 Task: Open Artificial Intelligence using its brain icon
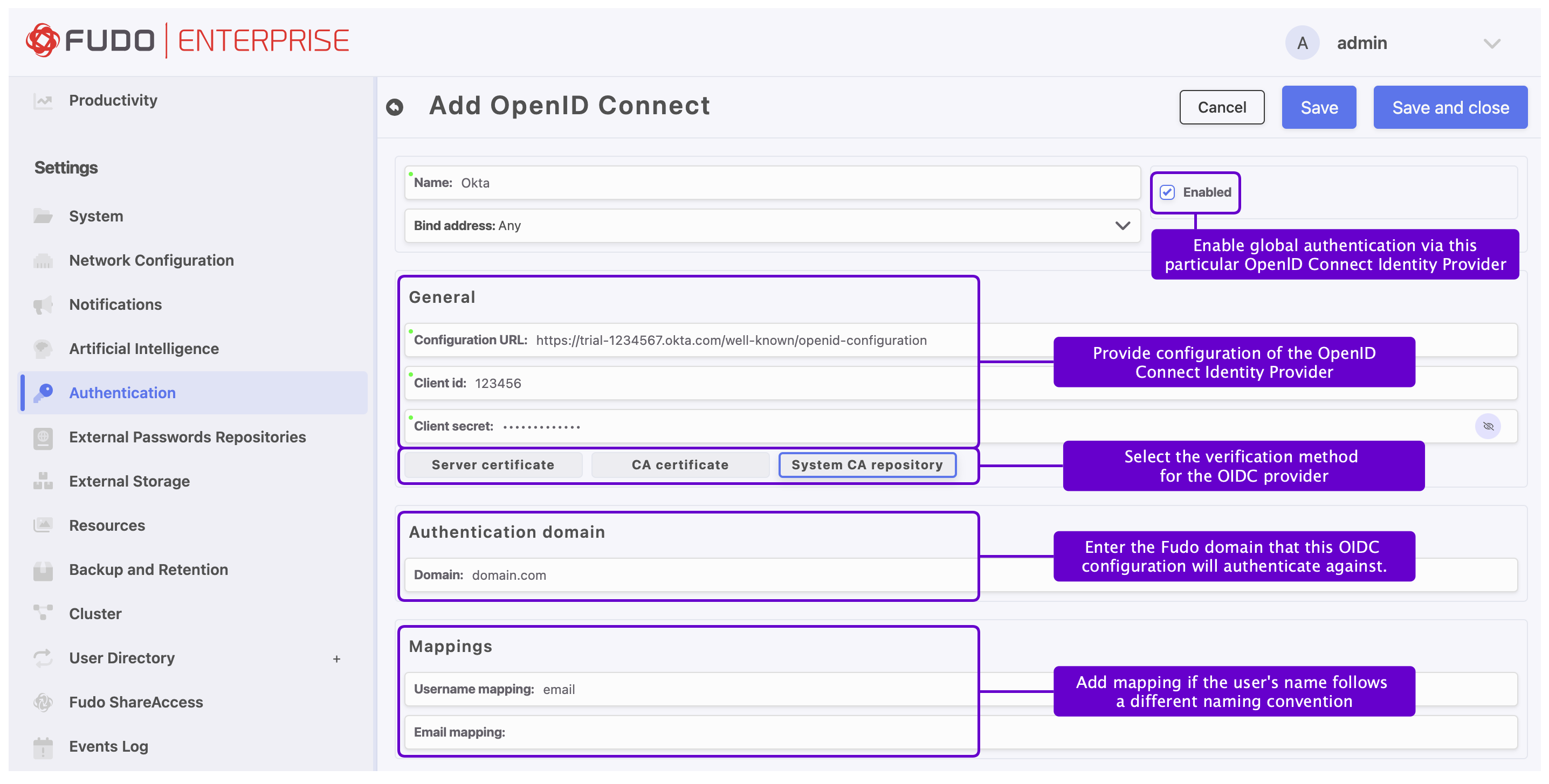43,349
